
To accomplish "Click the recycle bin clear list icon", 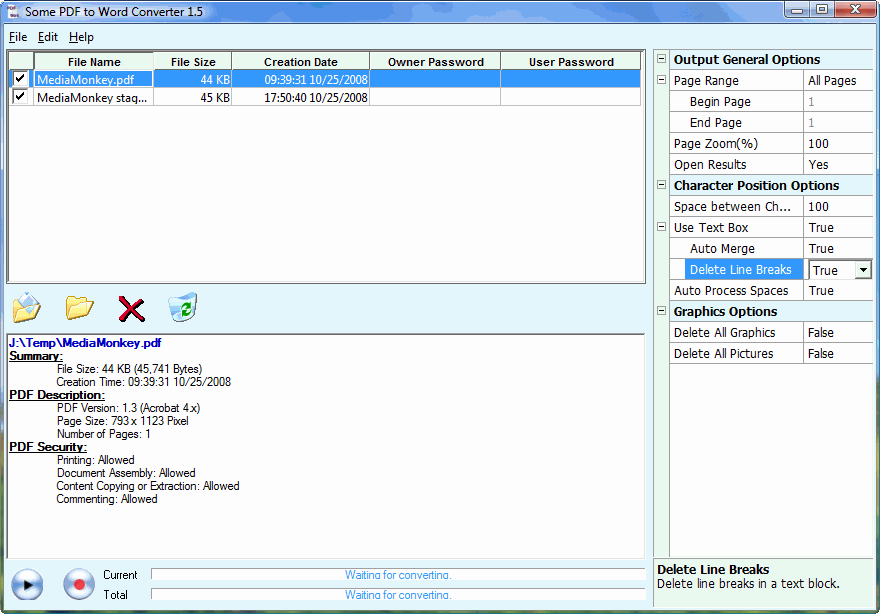I will click(x=183, y=307).
